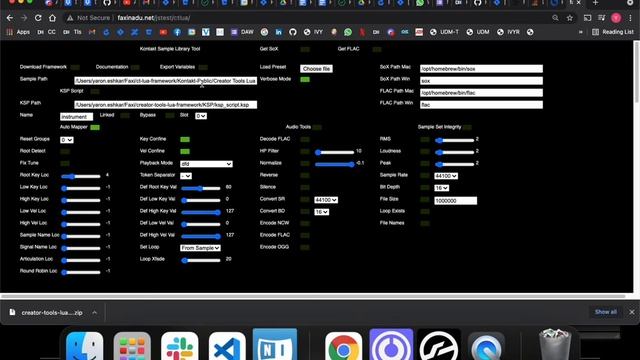Open Google Chrome from the dock

click(x=343, y=347)
